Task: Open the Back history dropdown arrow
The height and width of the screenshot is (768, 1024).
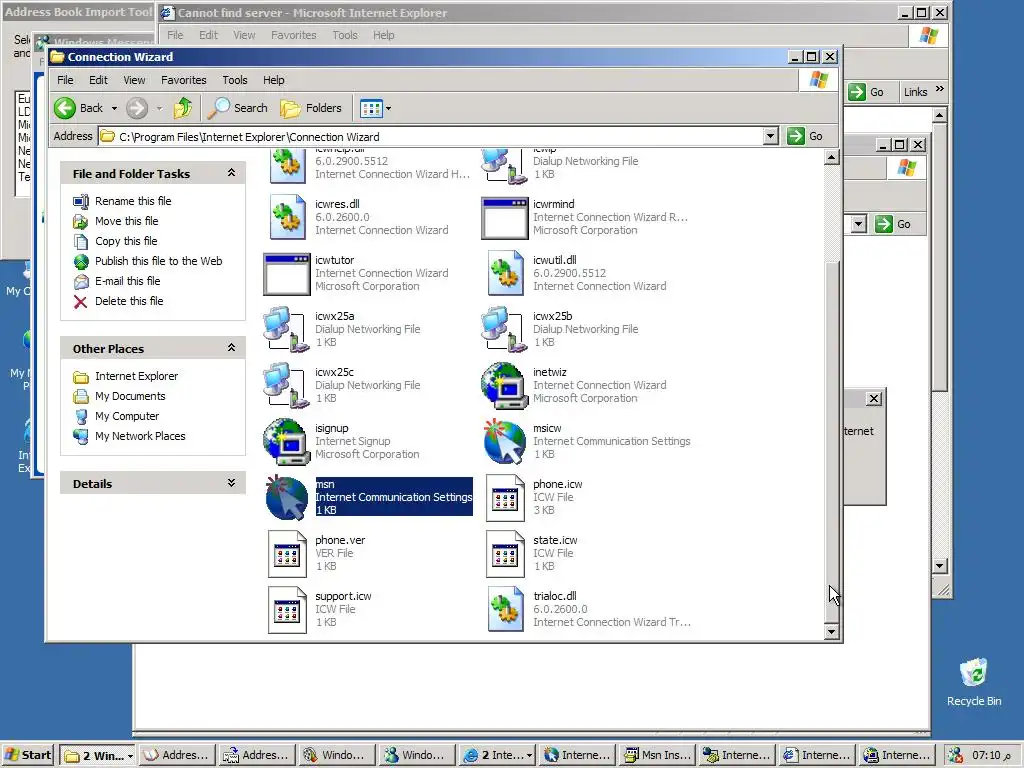Action: point(114,108)
